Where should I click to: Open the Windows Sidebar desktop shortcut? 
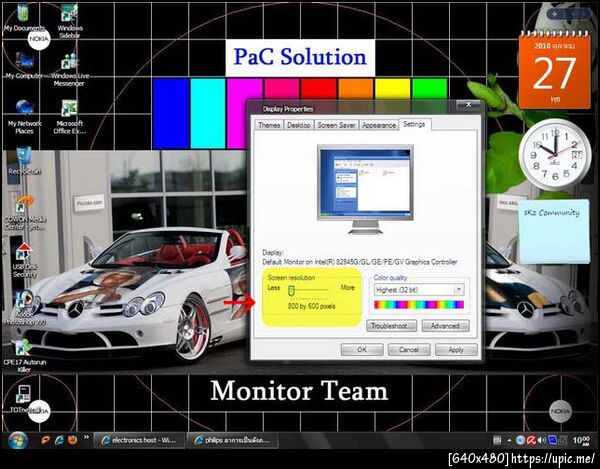click(70, 21)
